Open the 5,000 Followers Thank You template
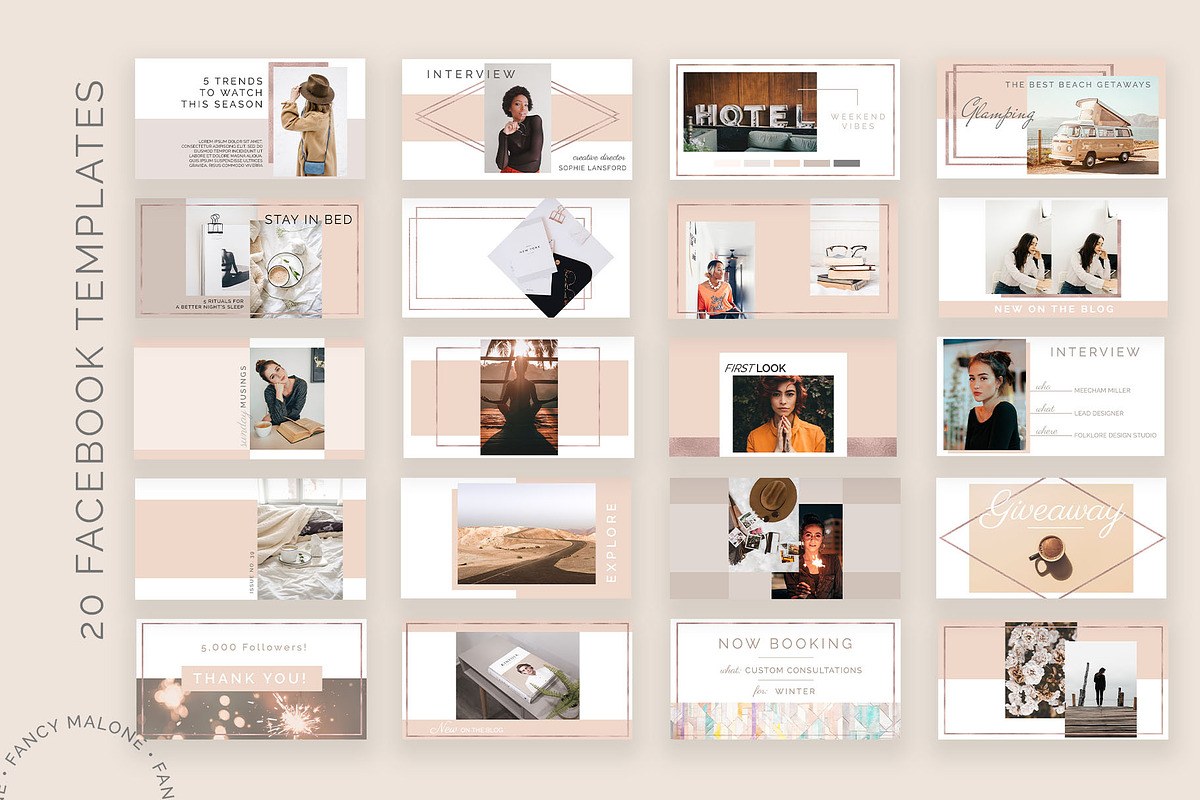 coord(250,679)
